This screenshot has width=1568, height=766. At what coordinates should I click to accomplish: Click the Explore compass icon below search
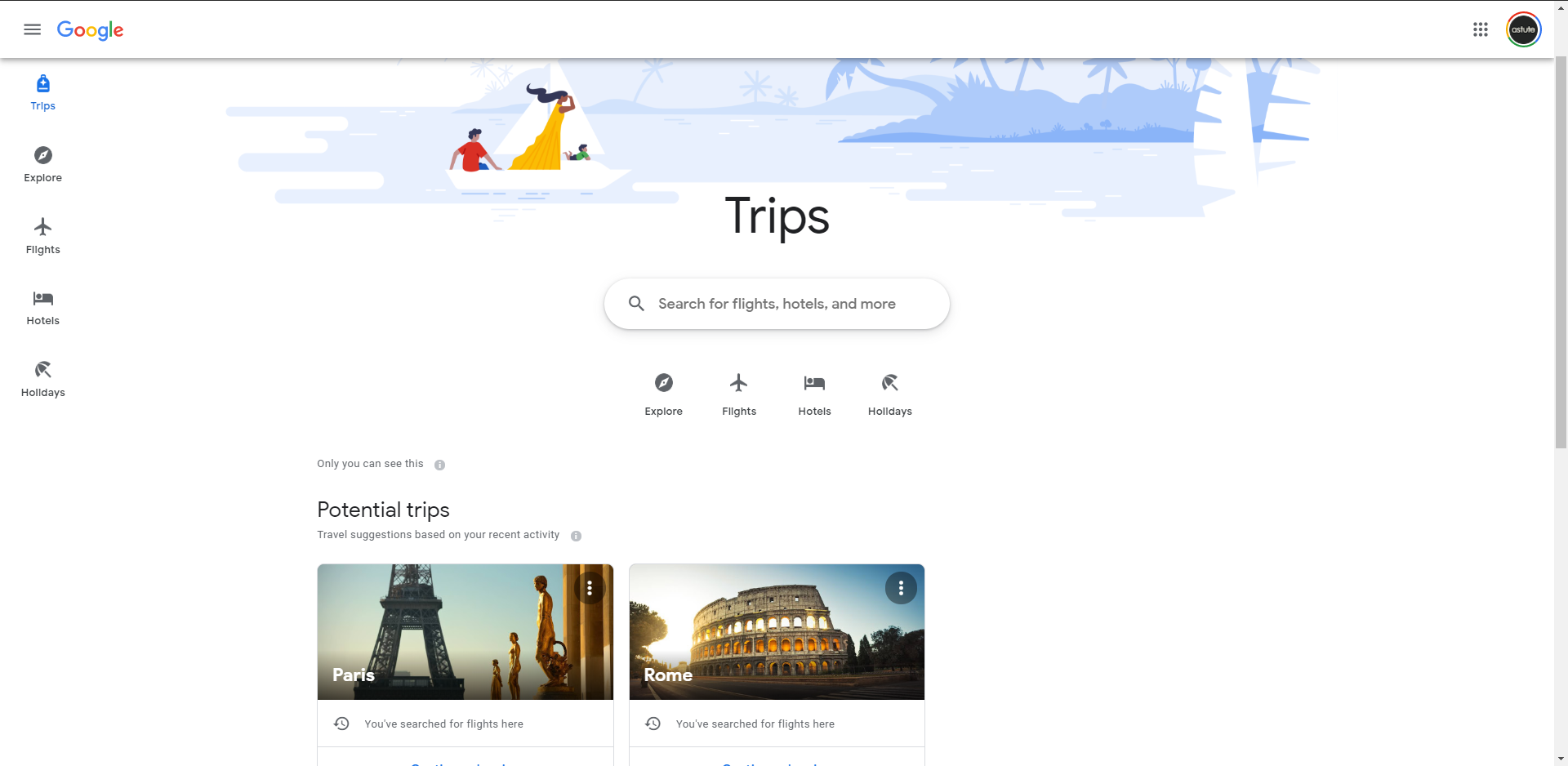(663, 383)
